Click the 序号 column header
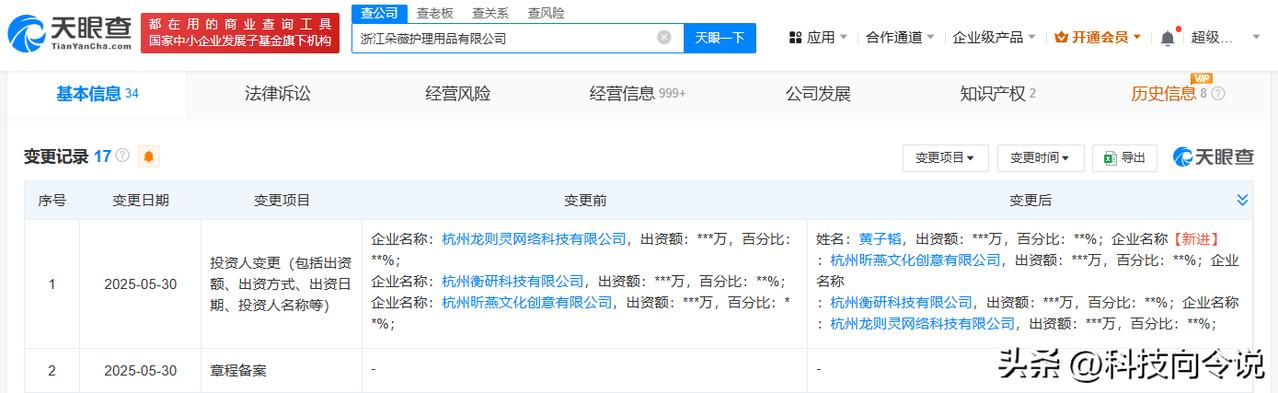The height and width of the screenshot is (393, 1278). pos(52,200)
